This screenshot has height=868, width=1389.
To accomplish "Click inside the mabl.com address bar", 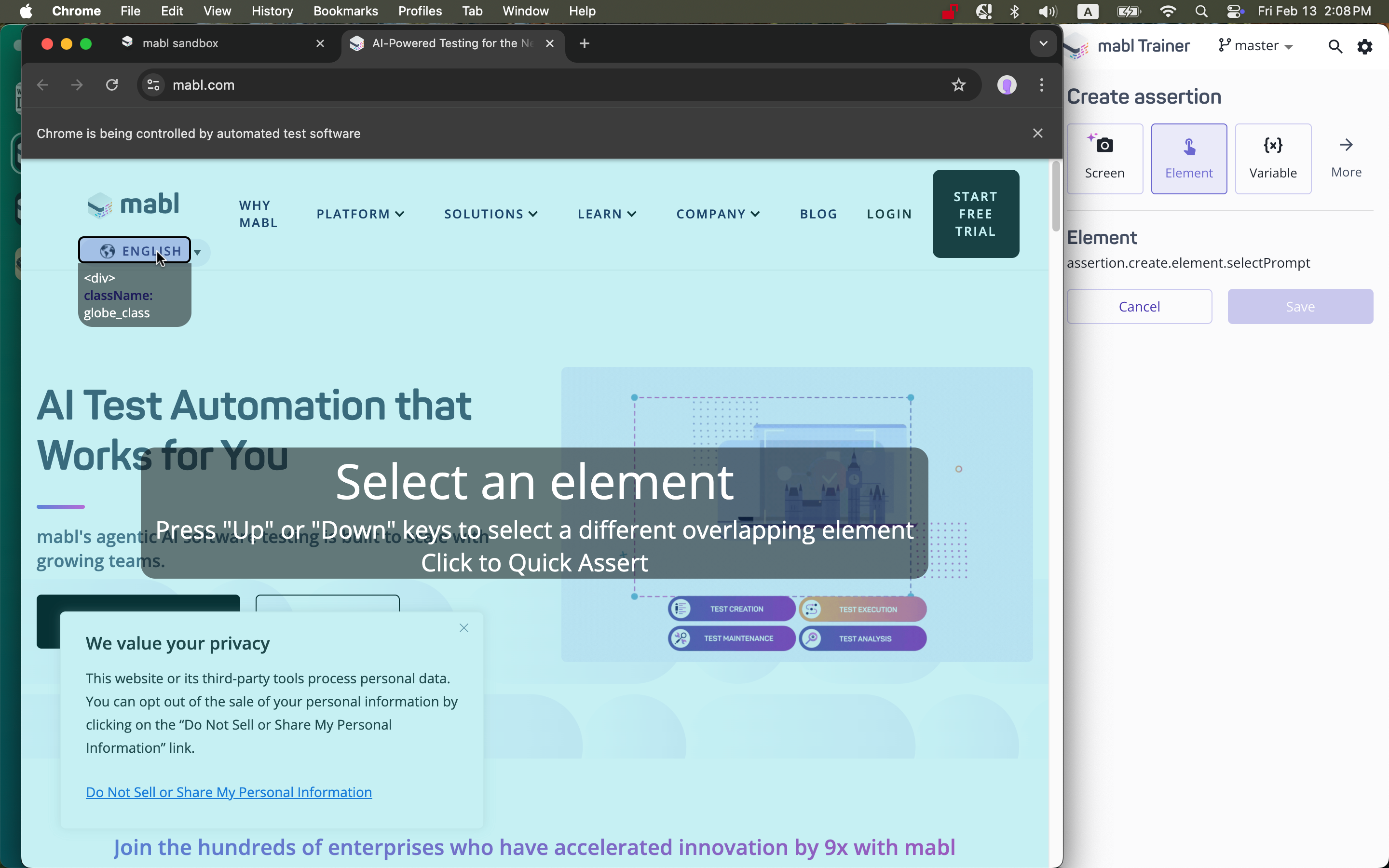I will pyautogui.click(x=402, y=85).
